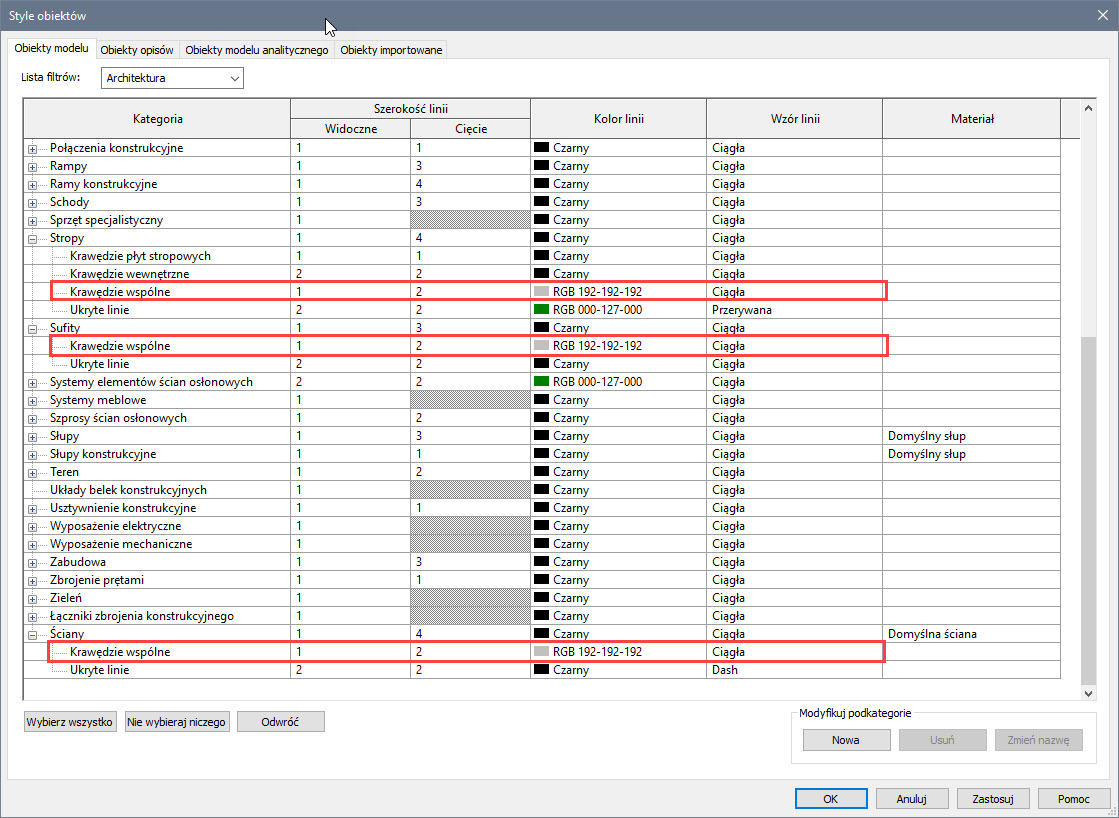Collapse the Ściany tree node
Screen dimensions: 1119x818
(x=32, y=634)
